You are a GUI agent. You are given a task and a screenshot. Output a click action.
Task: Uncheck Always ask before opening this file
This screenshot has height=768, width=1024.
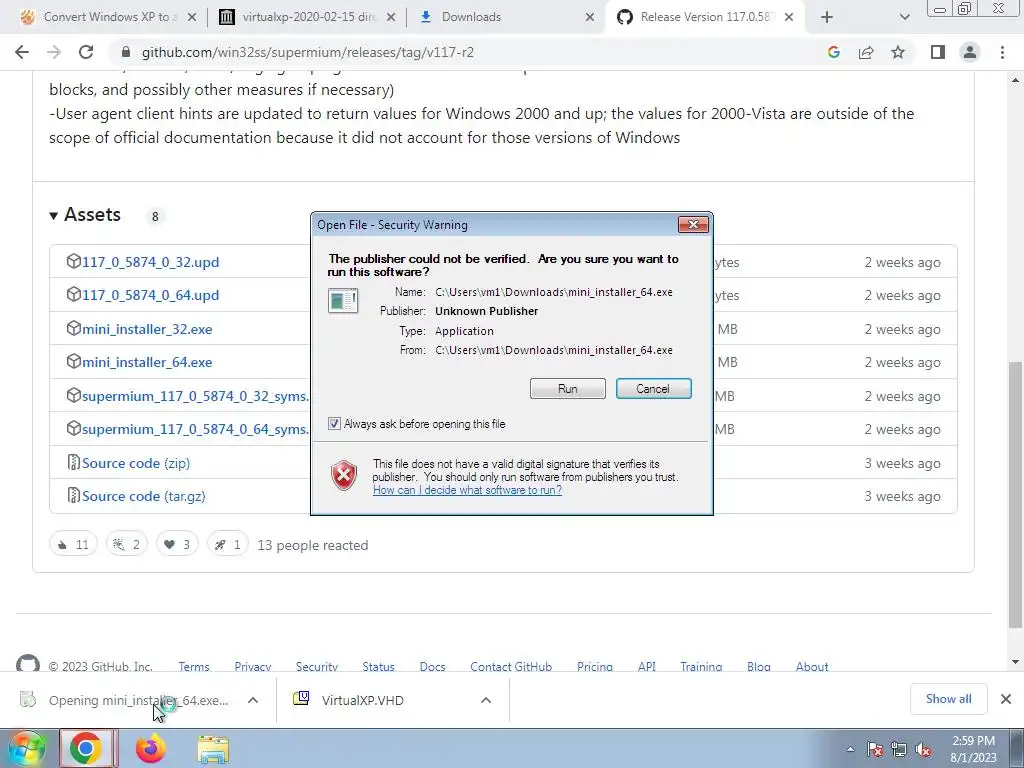[334, 424]
